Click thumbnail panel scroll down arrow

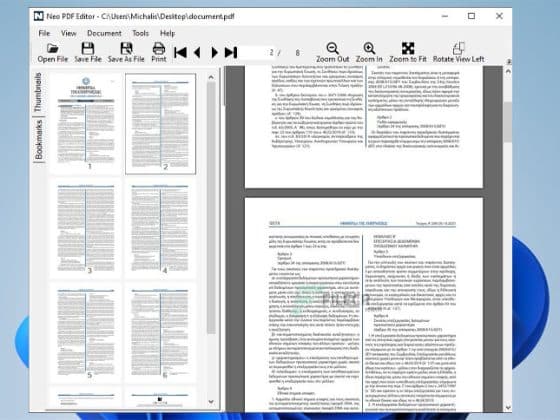pyautogui.click(x=211, y=402)
